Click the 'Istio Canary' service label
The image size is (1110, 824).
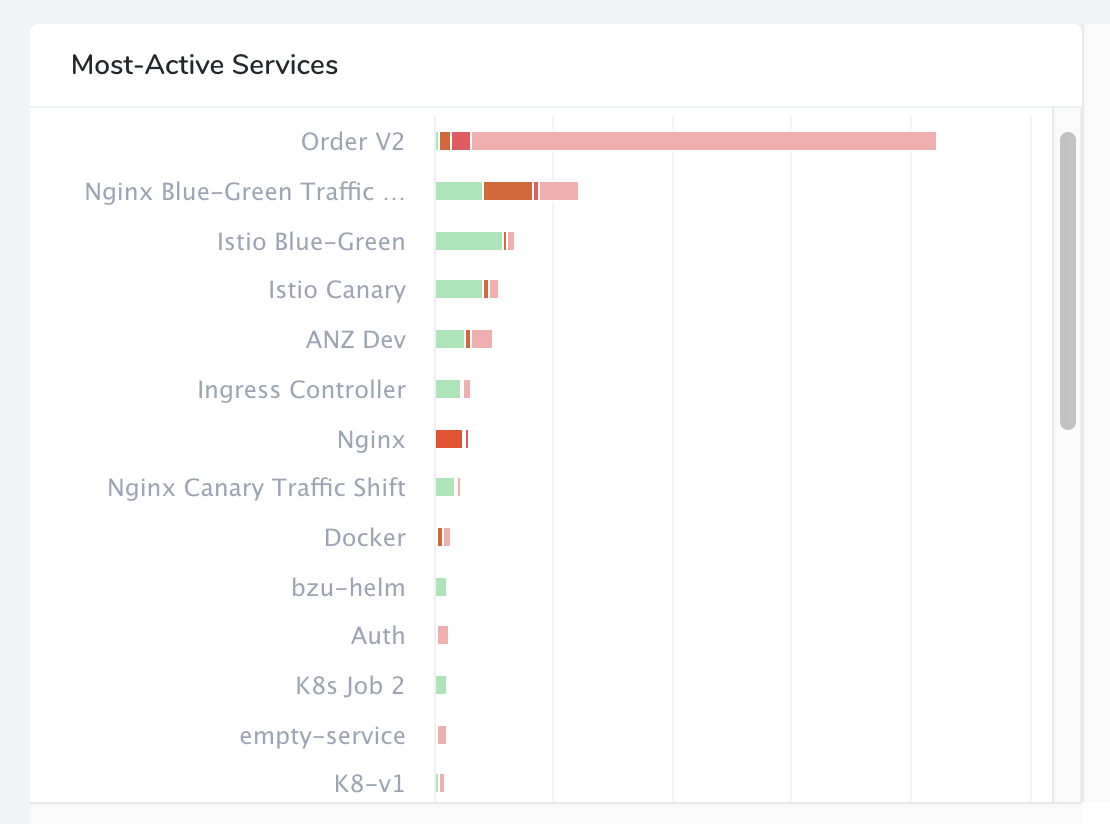337,290
